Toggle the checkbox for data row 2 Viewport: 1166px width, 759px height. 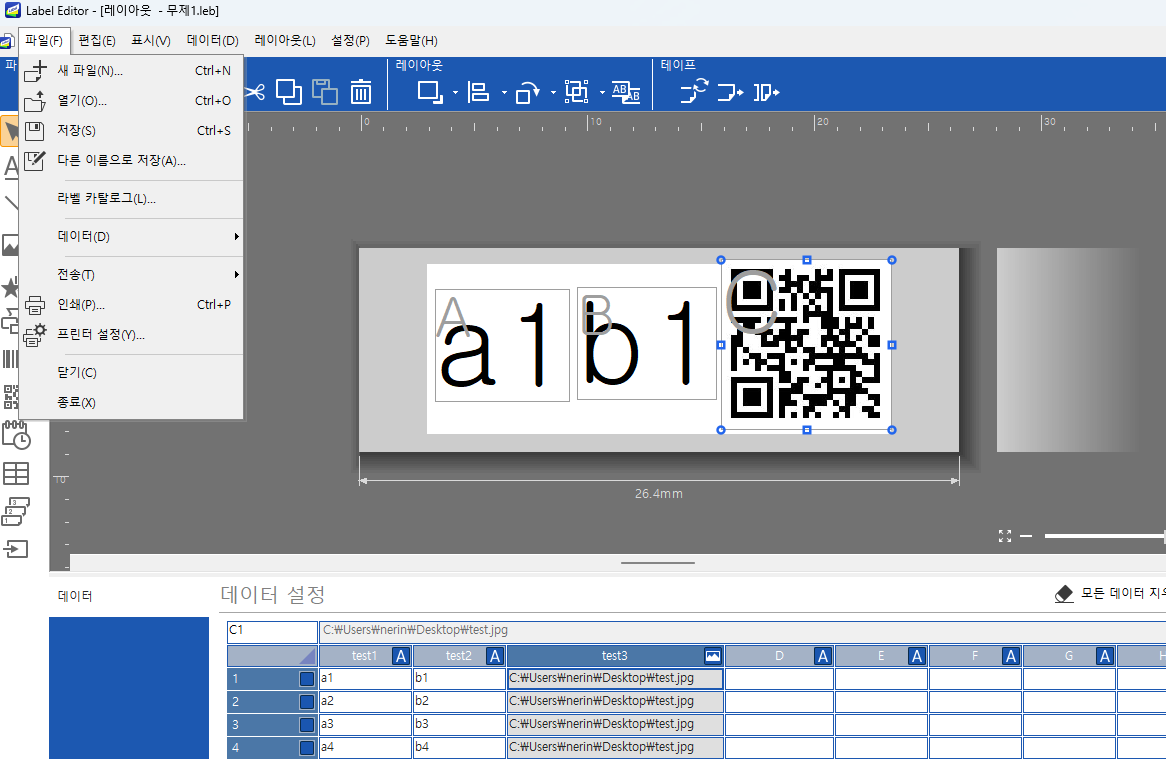click(x=306, y=702)
